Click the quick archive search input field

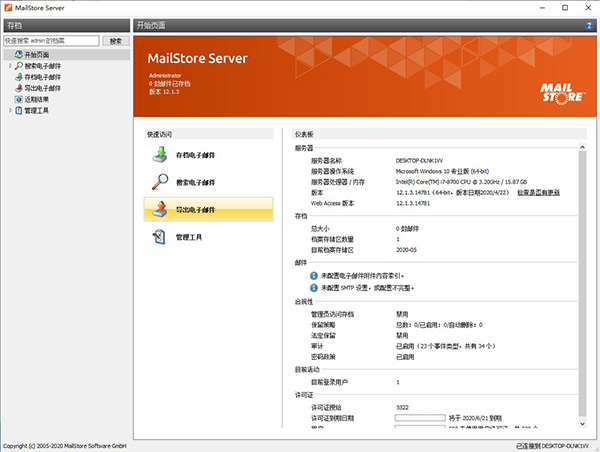pos(51,41)
